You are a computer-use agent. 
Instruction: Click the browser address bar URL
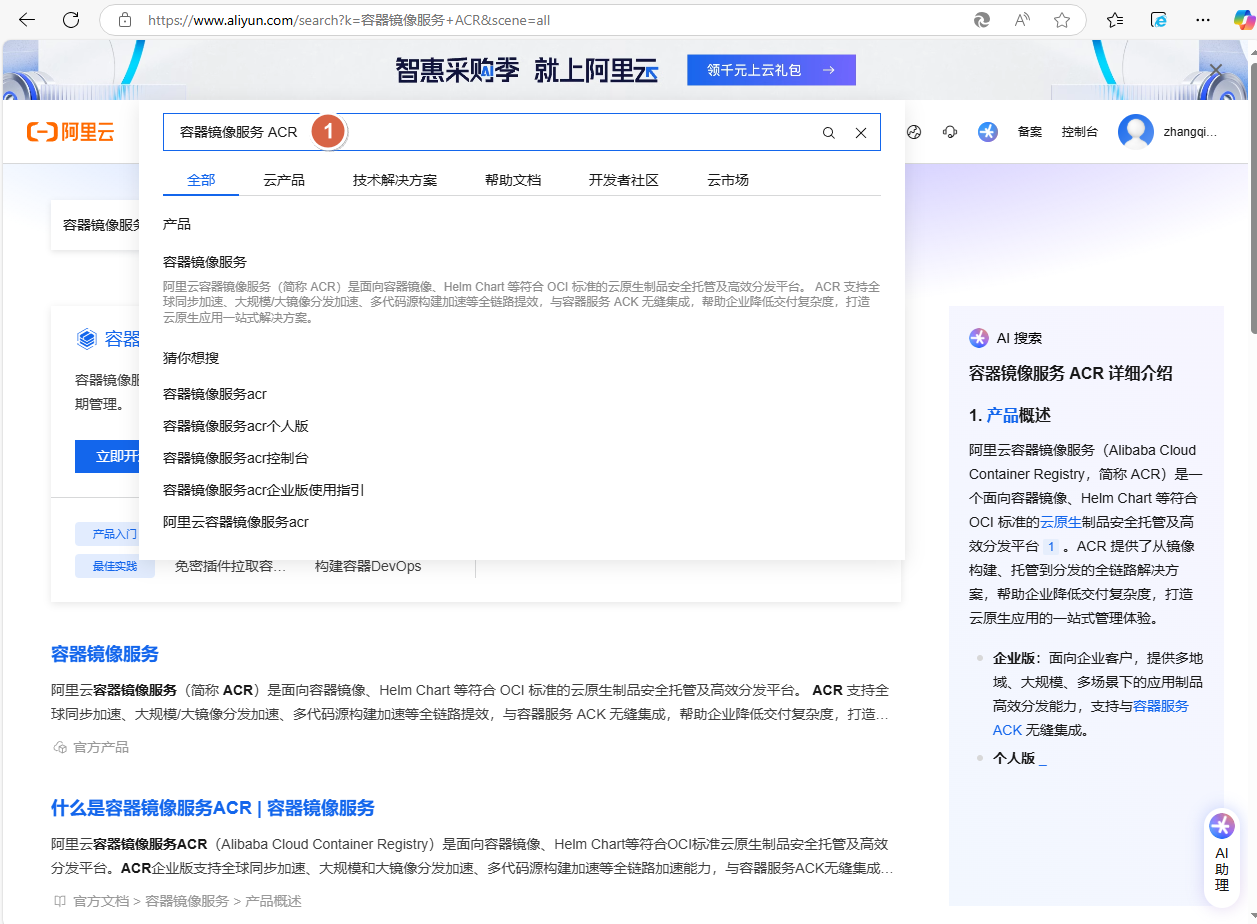pos(349,20)
